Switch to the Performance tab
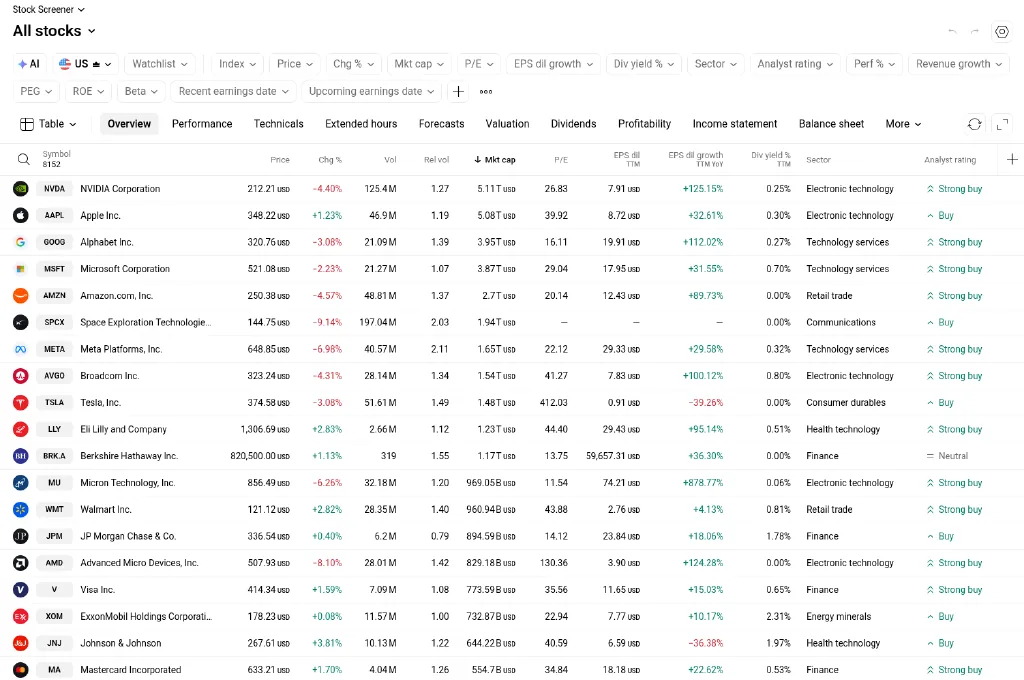The image size is (1024, 680). point(202,124)
